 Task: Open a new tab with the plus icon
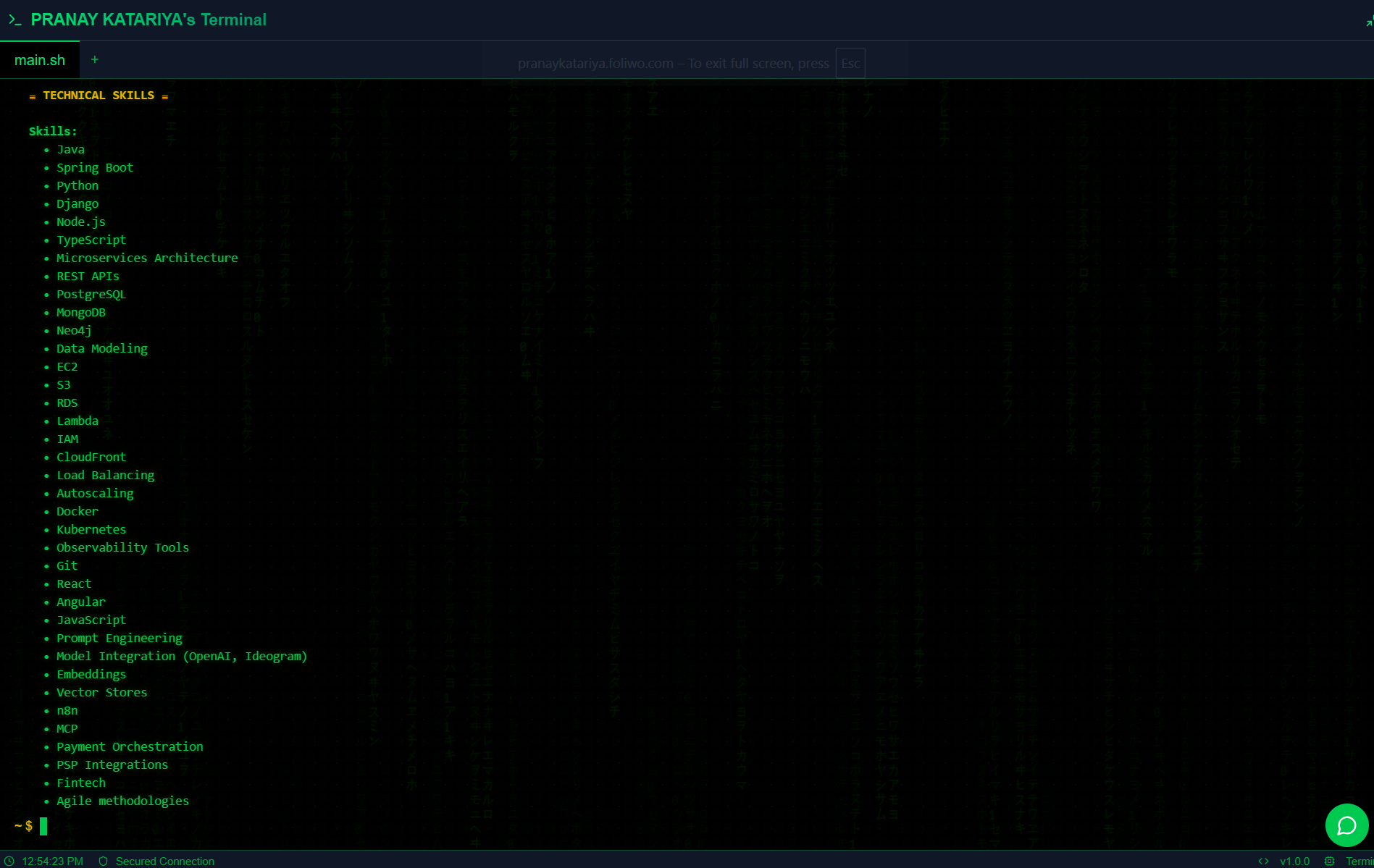[94, 59]
